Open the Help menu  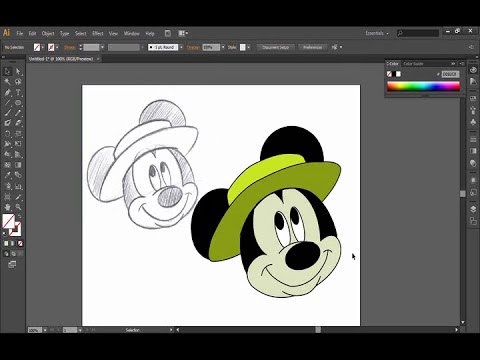(150, 33)
